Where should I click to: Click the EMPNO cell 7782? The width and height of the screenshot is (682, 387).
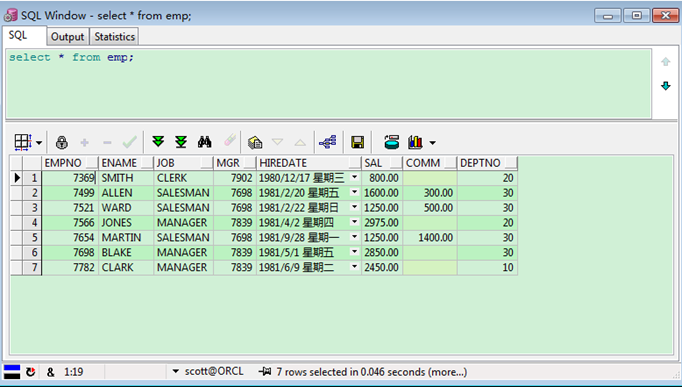click(x=70, y=267)
